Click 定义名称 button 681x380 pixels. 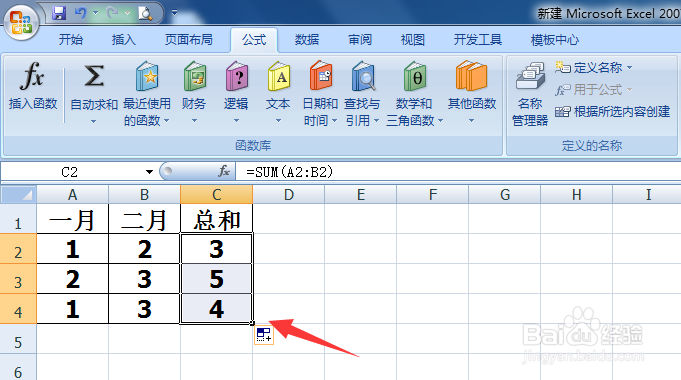[589, 67]
